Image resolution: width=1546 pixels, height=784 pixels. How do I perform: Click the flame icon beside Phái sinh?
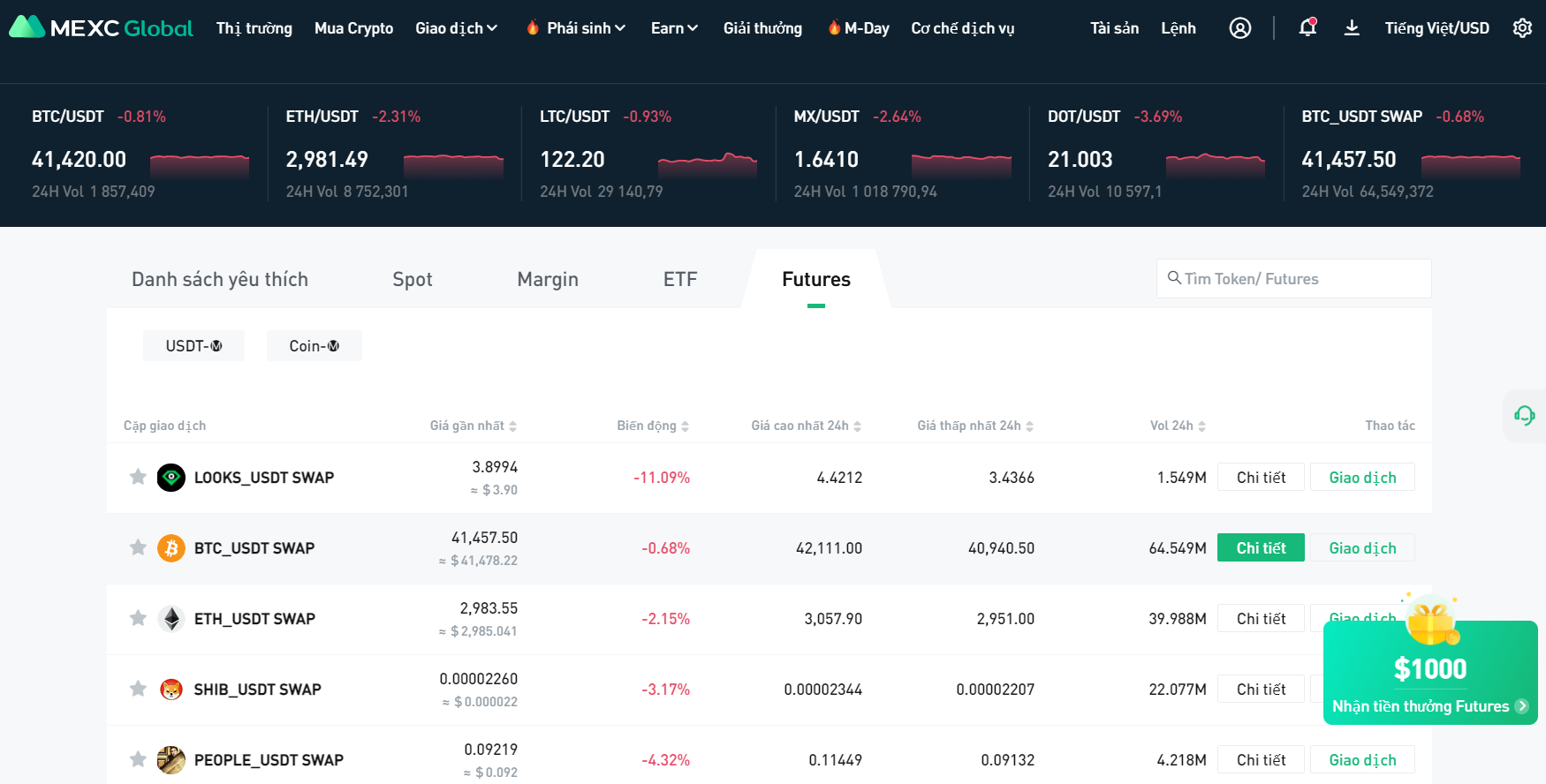point(533,28)
